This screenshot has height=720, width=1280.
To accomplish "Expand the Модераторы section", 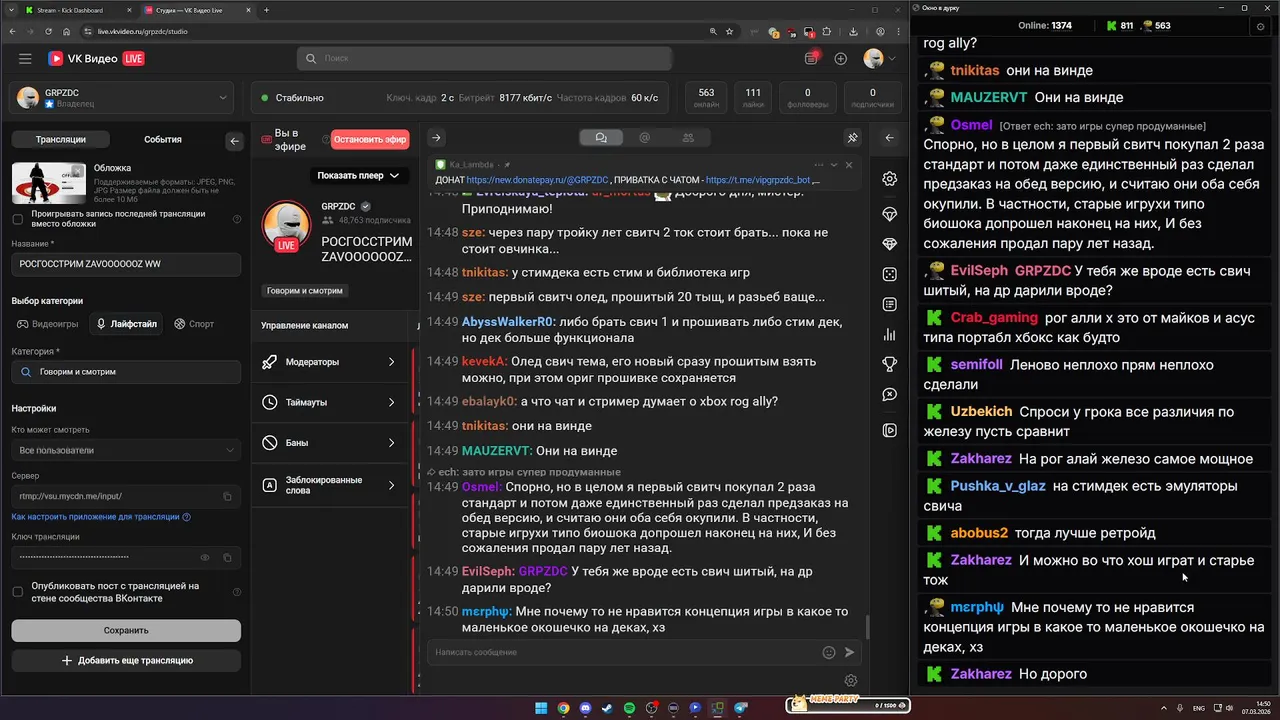I will tap(330, 362).
